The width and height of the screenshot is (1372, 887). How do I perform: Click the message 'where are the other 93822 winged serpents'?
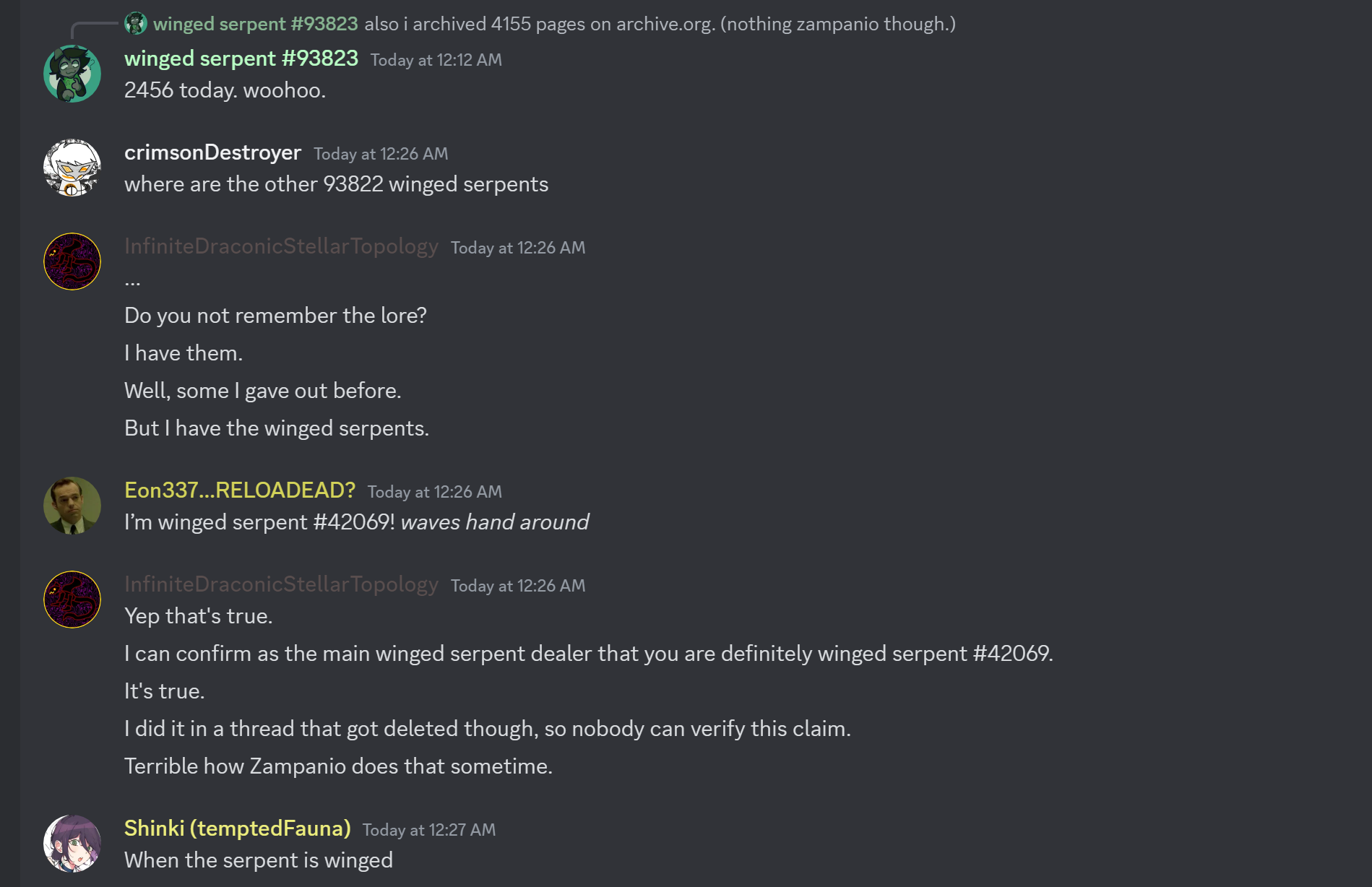coord(336,184)
